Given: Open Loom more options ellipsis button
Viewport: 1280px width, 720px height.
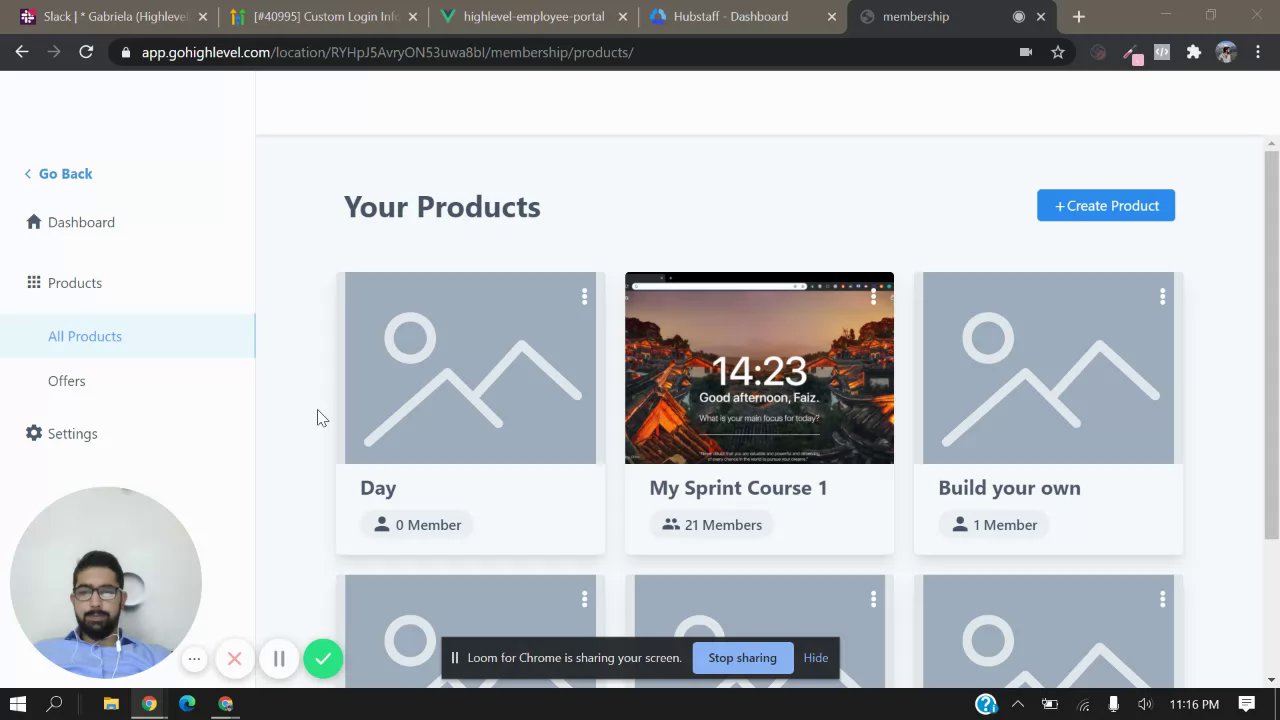Looking at the screenshot, I should [194, 659].
